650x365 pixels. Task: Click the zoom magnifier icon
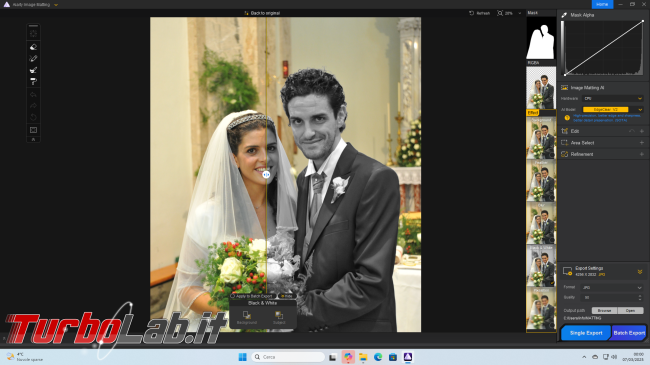(x=500, y=13)
